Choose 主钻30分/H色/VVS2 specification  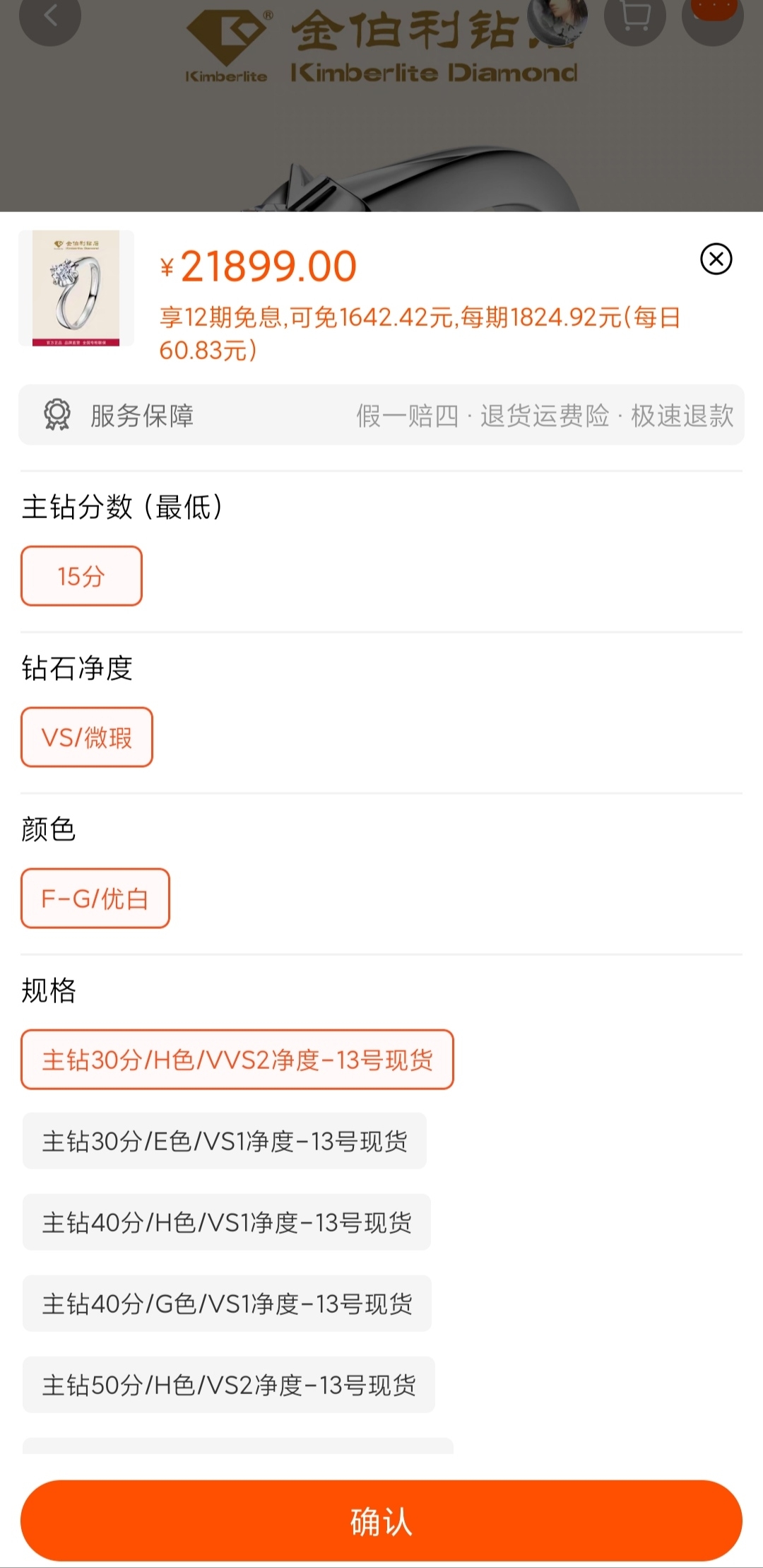coord(237,1060)
